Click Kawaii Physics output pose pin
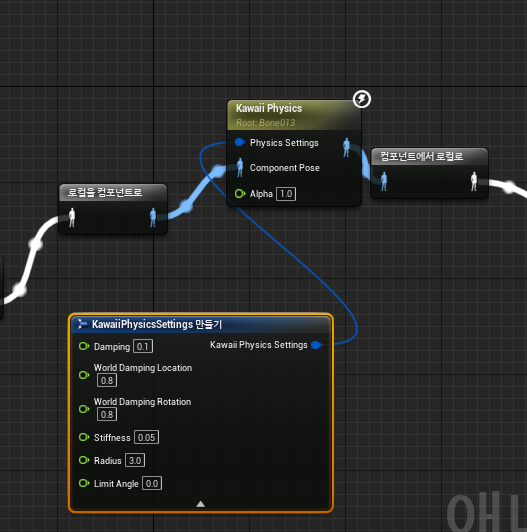 pyautogui.click(x=346, y=148)
